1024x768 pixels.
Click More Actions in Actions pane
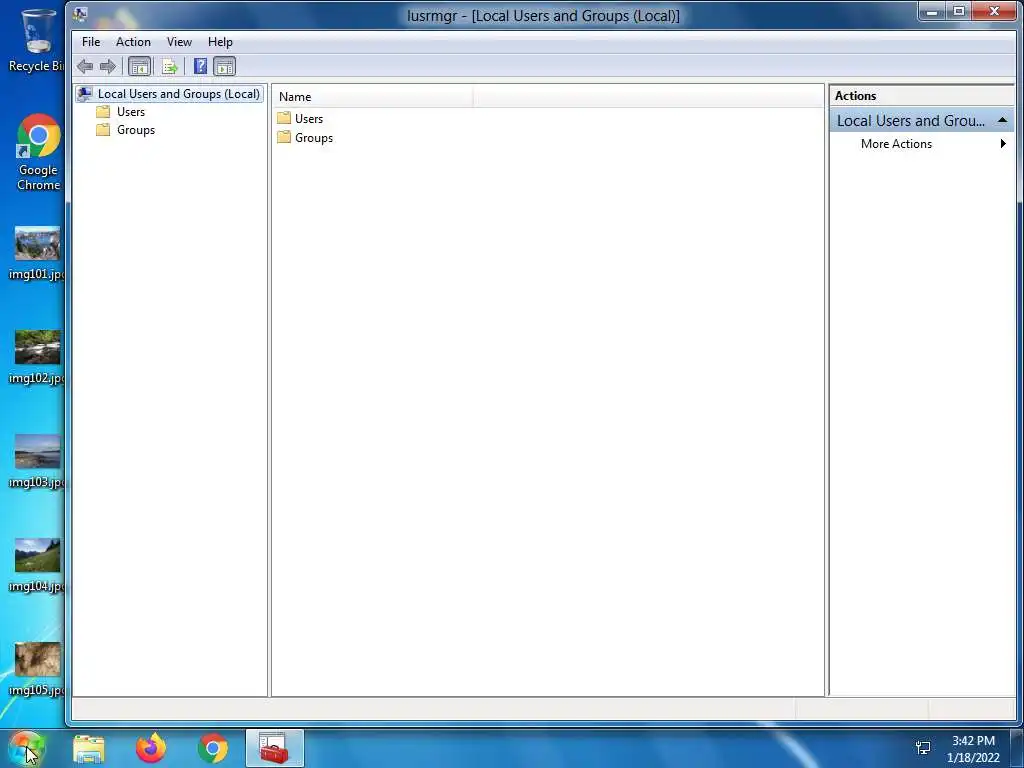click(896, 144)
